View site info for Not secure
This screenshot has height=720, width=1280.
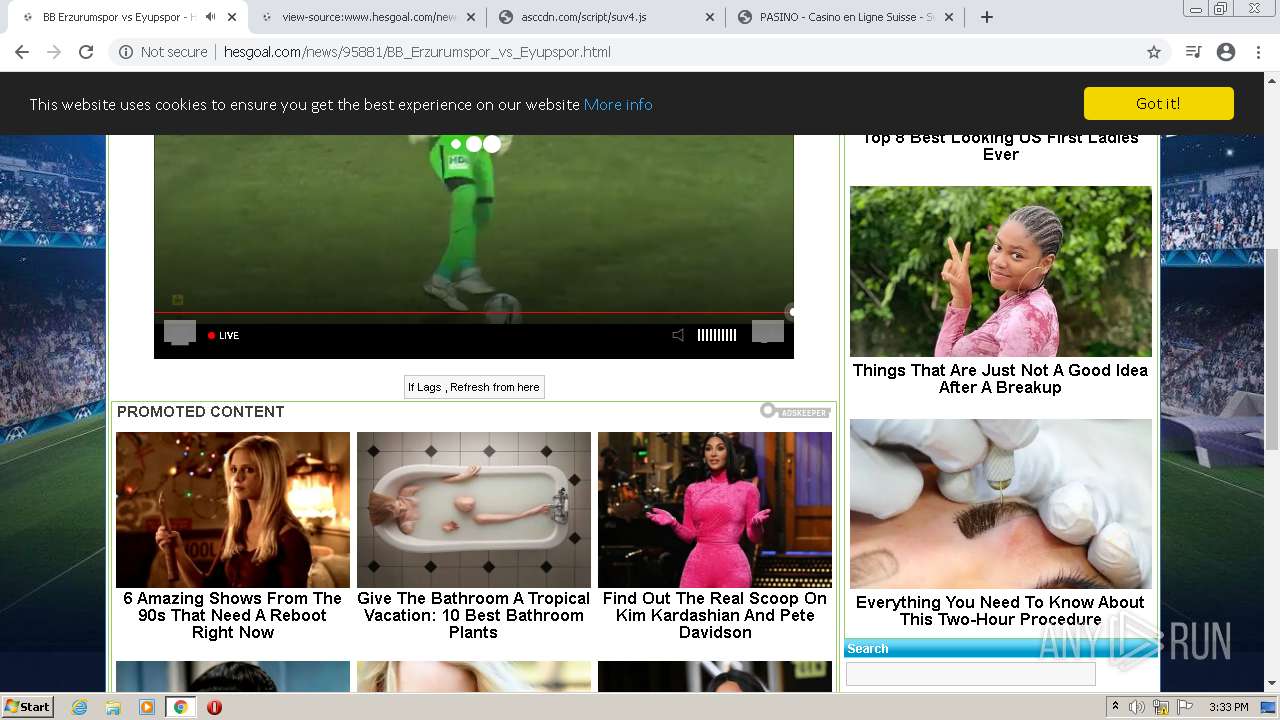(x=163, y=52)
